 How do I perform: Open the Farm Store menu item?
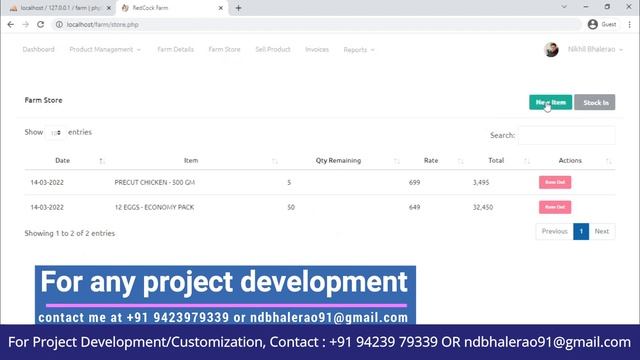coord(224,49)
